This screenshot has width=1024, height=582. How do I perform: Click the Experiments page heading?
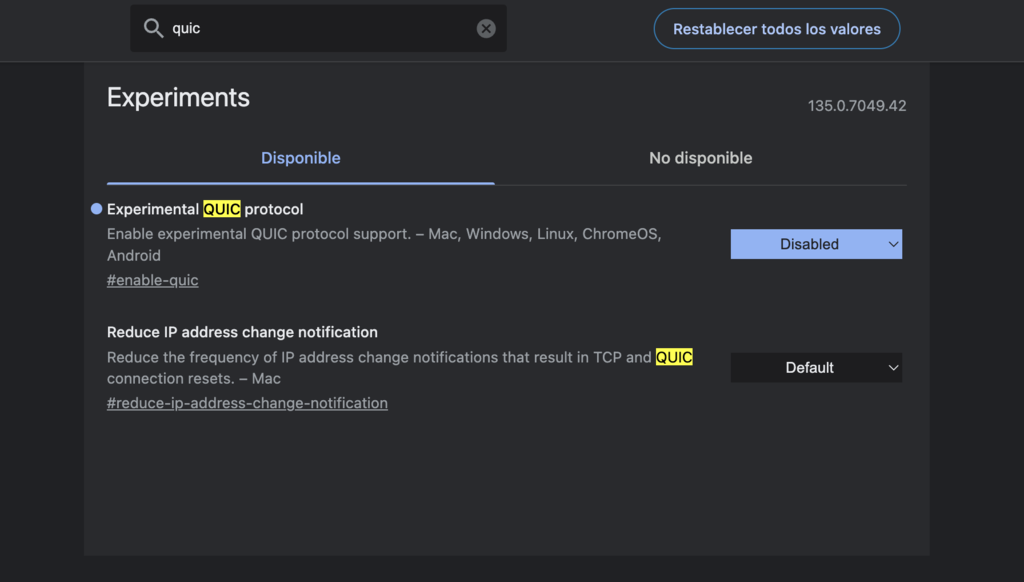tap(178, 97)
